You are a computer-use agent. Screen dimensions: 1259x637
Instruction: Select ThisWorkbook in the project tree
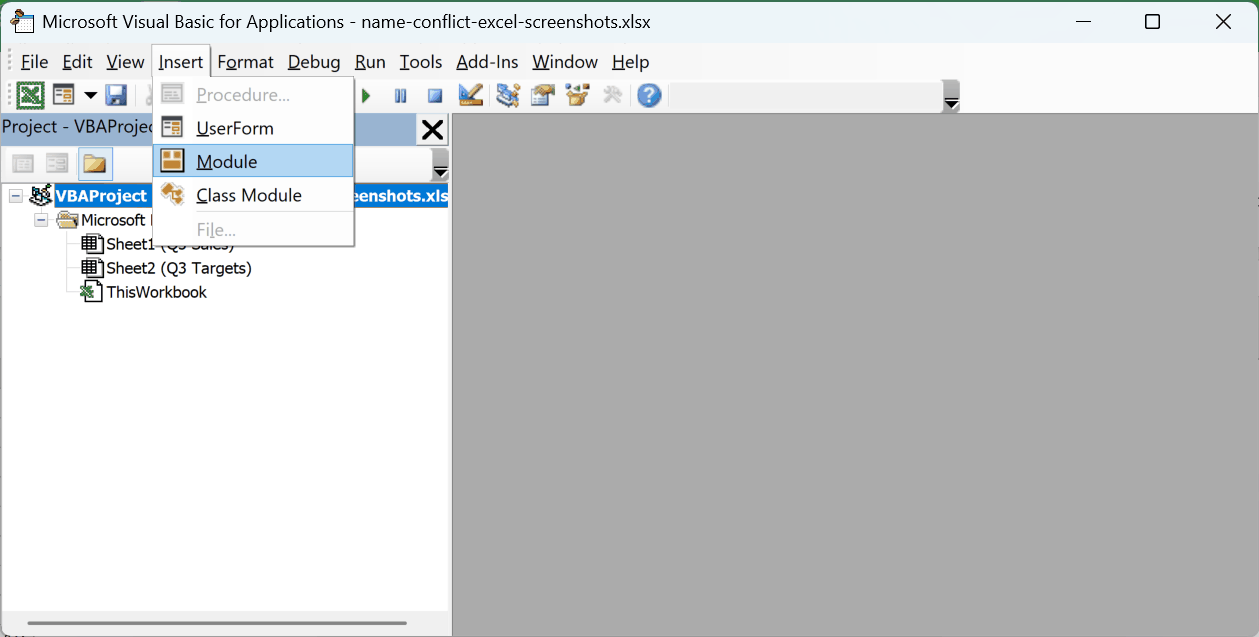pyautogui.click(x=157, y=292)
